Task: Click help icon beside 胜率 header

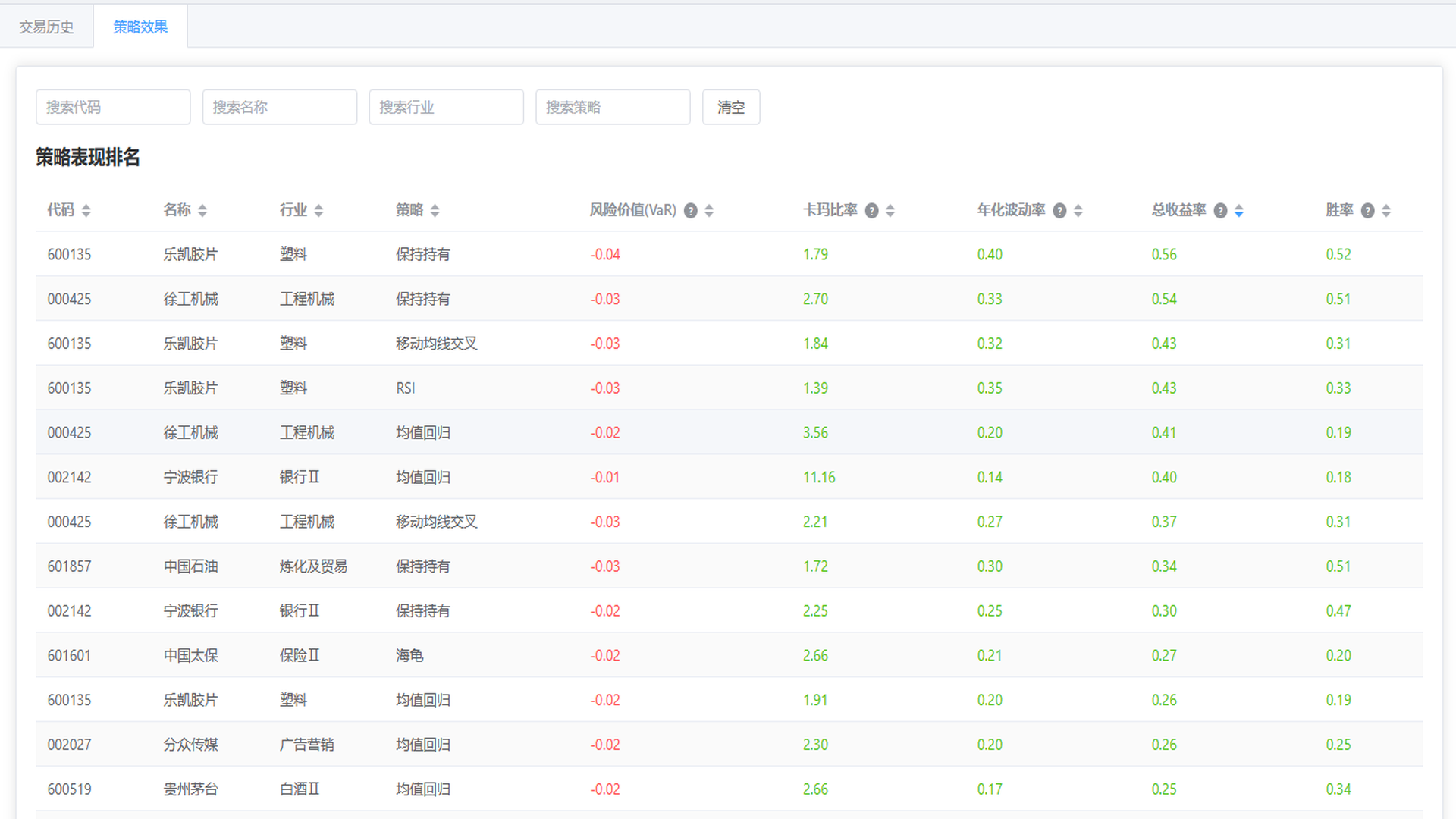Action: [x=1367, y=211]
